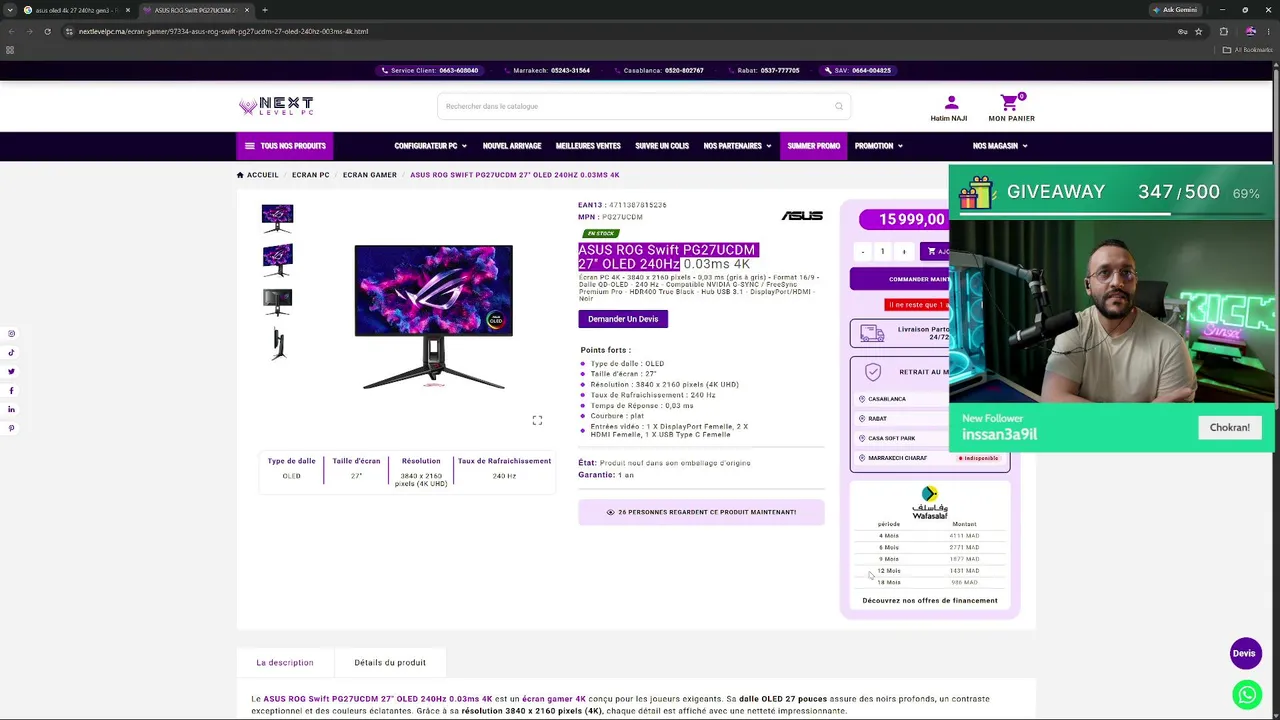Click the main monitor product image
The height and width of the screenshot is (720, 1280).
[433, 317]
